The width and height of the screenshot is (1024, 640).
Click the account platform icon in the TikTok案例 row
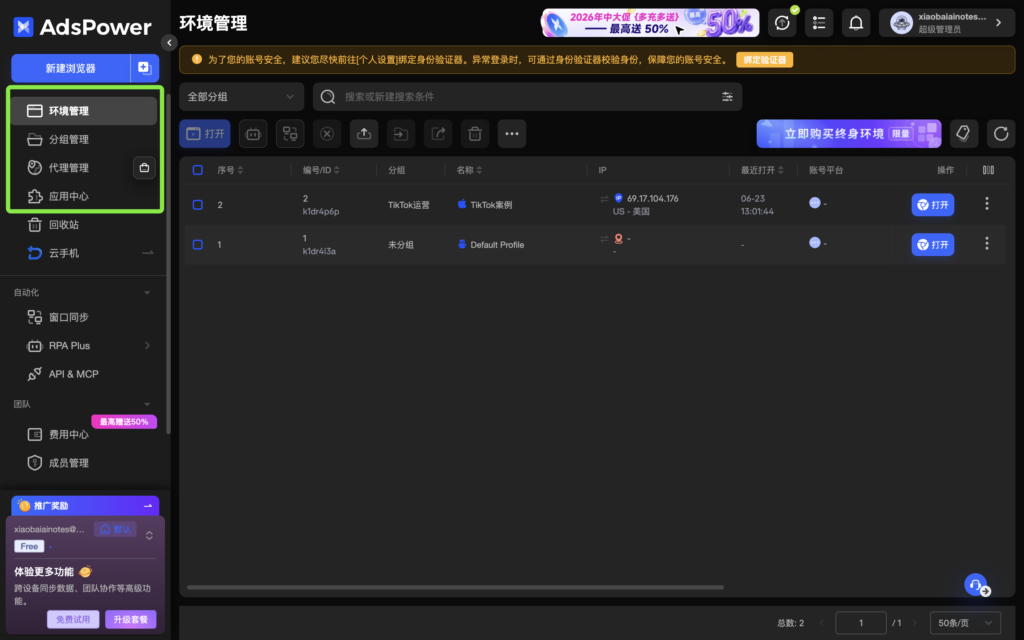click(x=814, y=202)
